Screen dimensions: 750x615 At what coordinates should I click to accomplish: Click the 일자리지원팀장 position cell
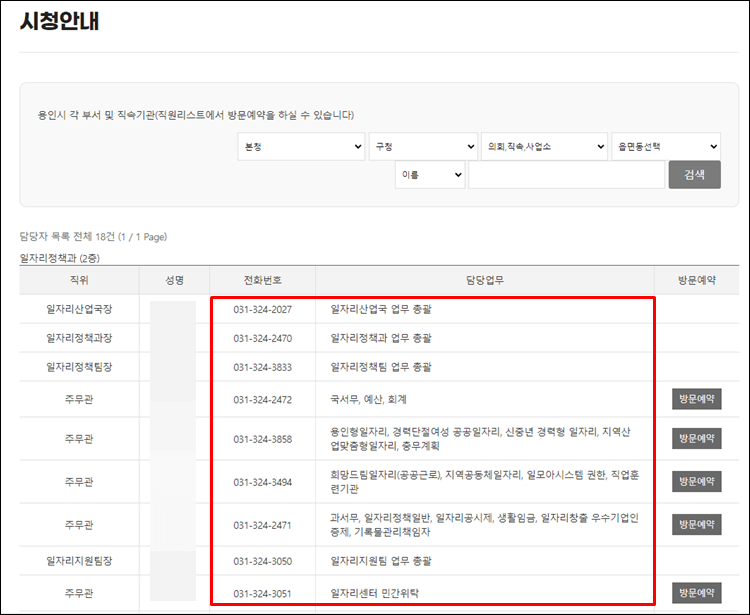pos(79,560)
